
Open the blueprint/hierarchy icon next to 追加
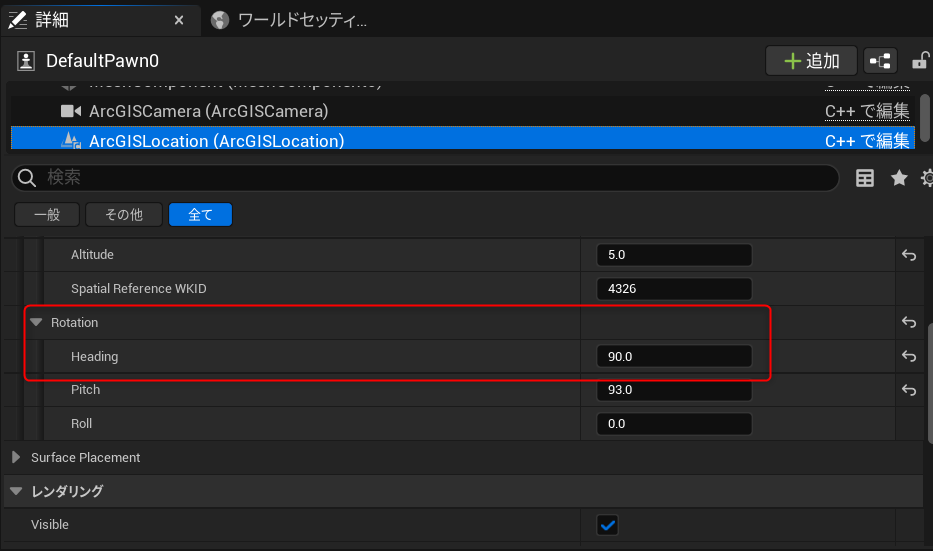tap(880, 61)
